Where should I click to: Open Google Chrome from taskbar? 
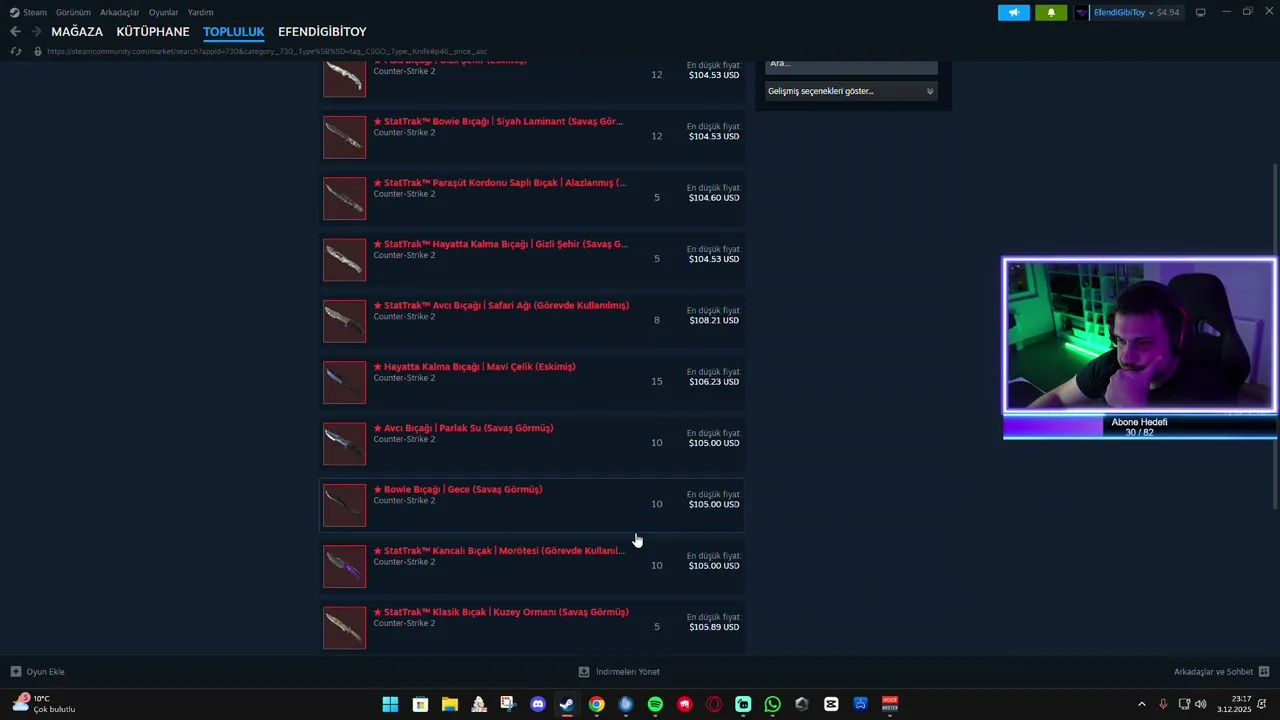(596, 704)
